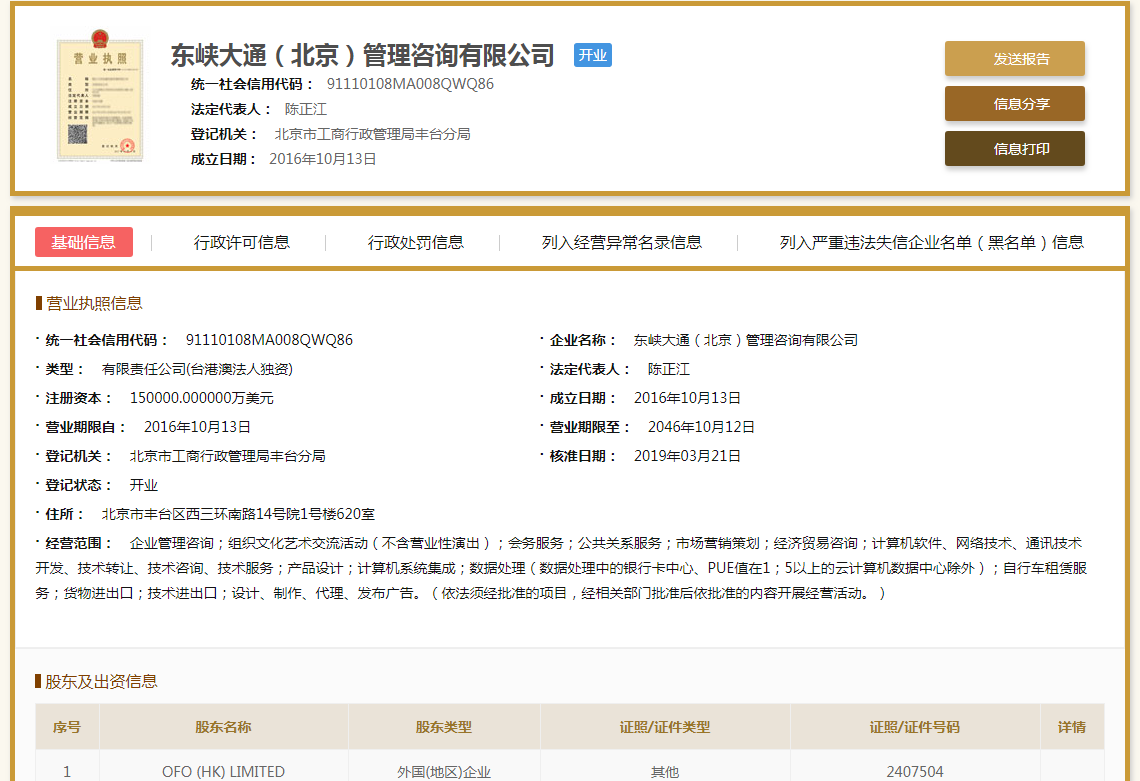1140x781 pixels.
Task: Click company title 东峡大通(北京)管理咨询有限公司
Action: click(x=362, y=55)
